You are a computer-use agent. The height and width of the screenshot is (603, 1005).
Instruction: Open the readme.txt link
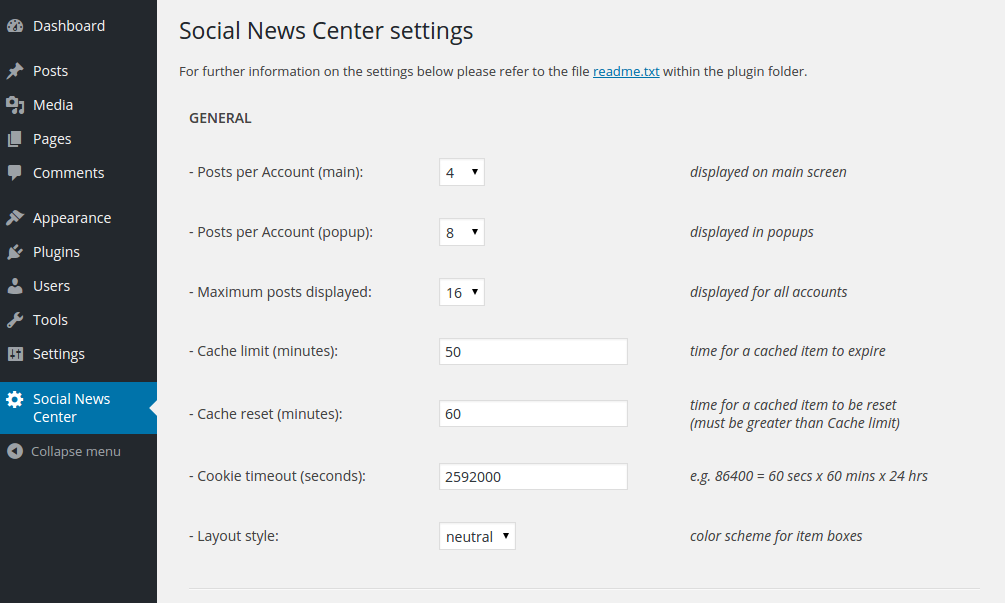tap(626, 71)
